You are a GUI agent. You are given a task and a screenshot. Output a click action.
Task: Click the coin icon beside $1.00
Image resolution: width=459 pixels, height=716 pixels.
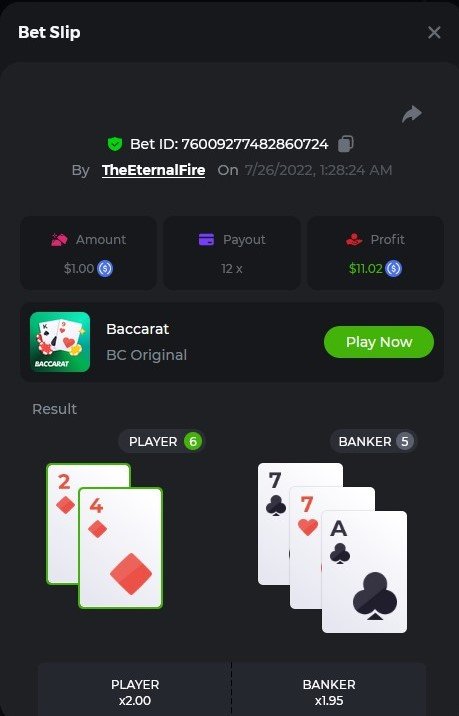click(x=105, y=268)
